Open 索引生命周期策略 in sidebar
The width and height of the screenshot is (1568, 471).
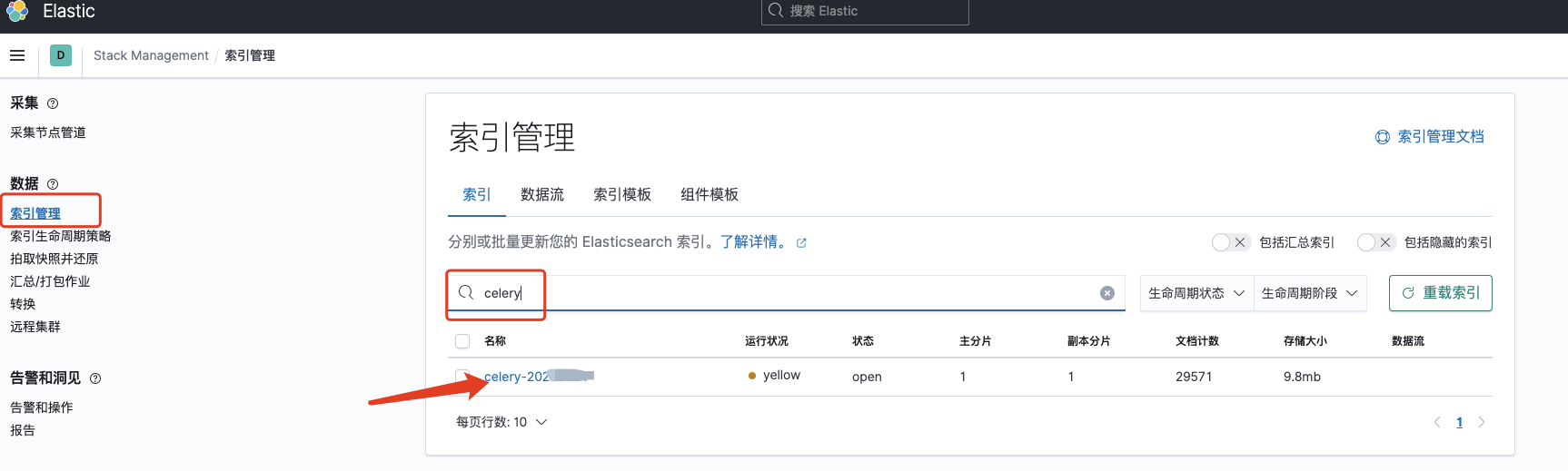click(x=60, y=236)
